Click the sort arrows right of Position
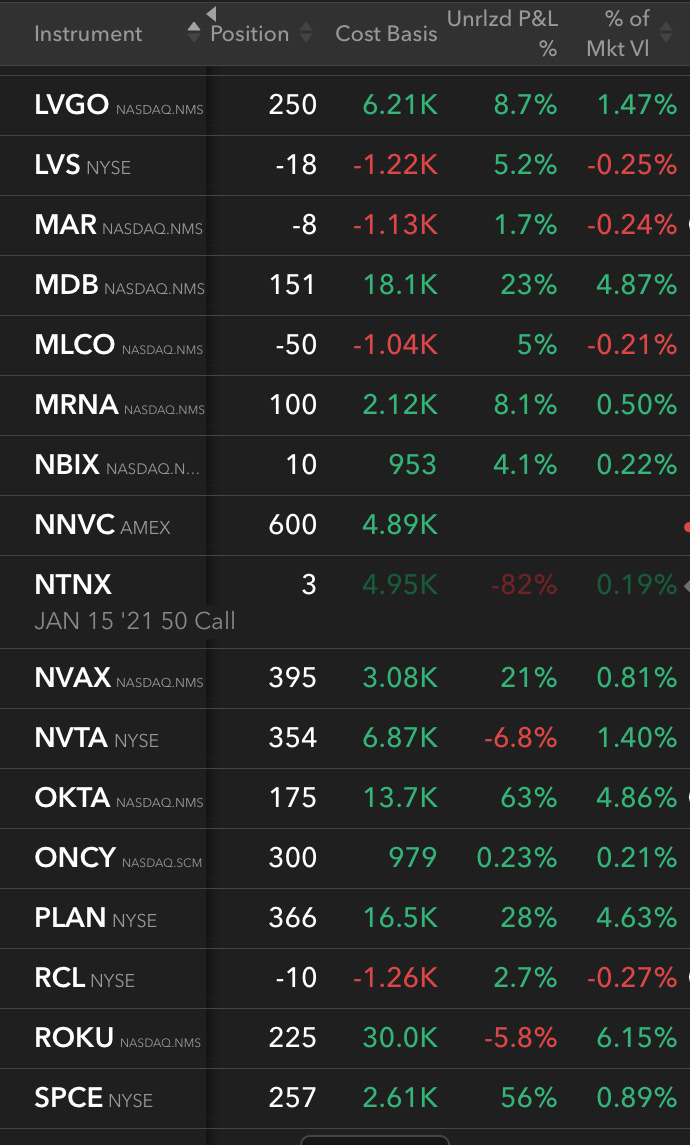The width and height of the screenshot is (690, 1145). 306,33
